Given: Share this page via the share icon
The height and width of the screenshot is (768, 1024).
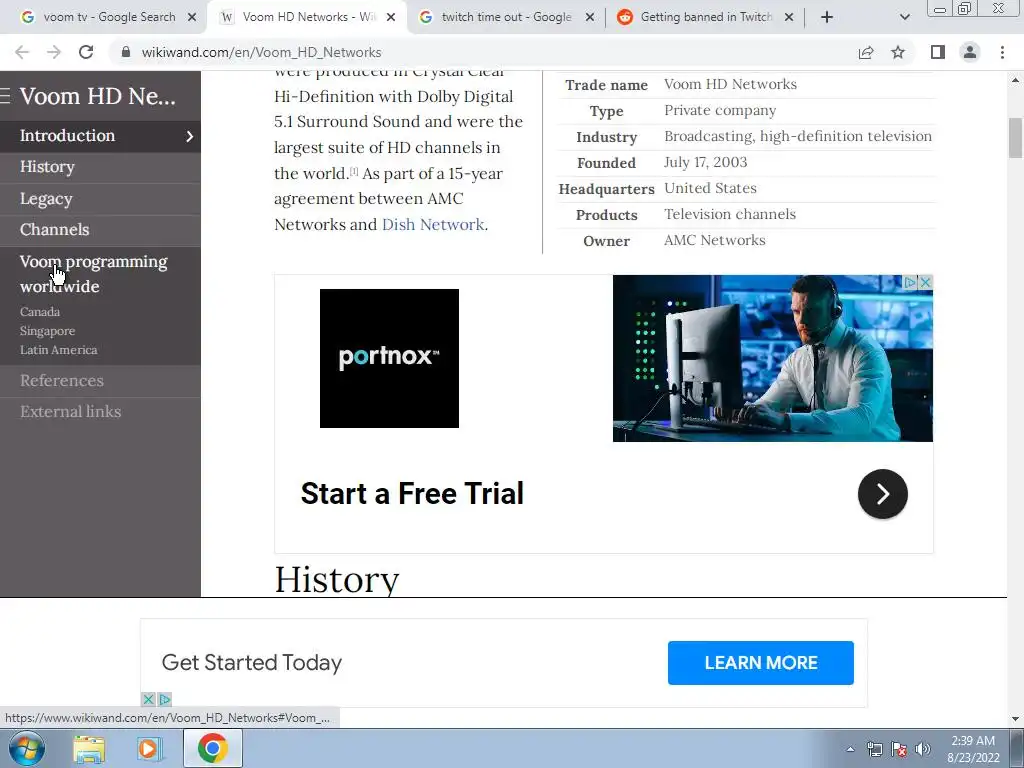Looking at the screenshot, I should click(866, 52).
